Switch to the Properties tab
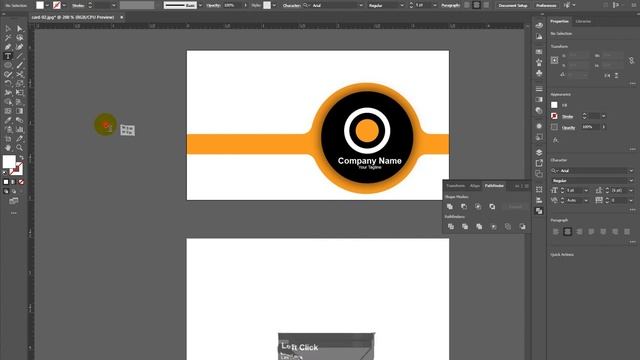Viewport: 640px width, 360px height. click(559, 21)
